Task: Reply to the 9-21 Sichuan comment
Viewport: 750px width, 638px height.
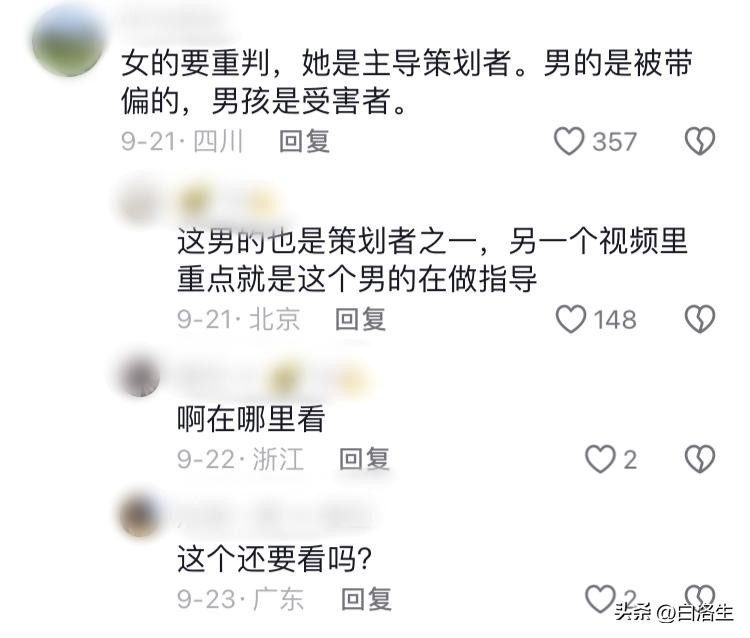Action: 305,141
